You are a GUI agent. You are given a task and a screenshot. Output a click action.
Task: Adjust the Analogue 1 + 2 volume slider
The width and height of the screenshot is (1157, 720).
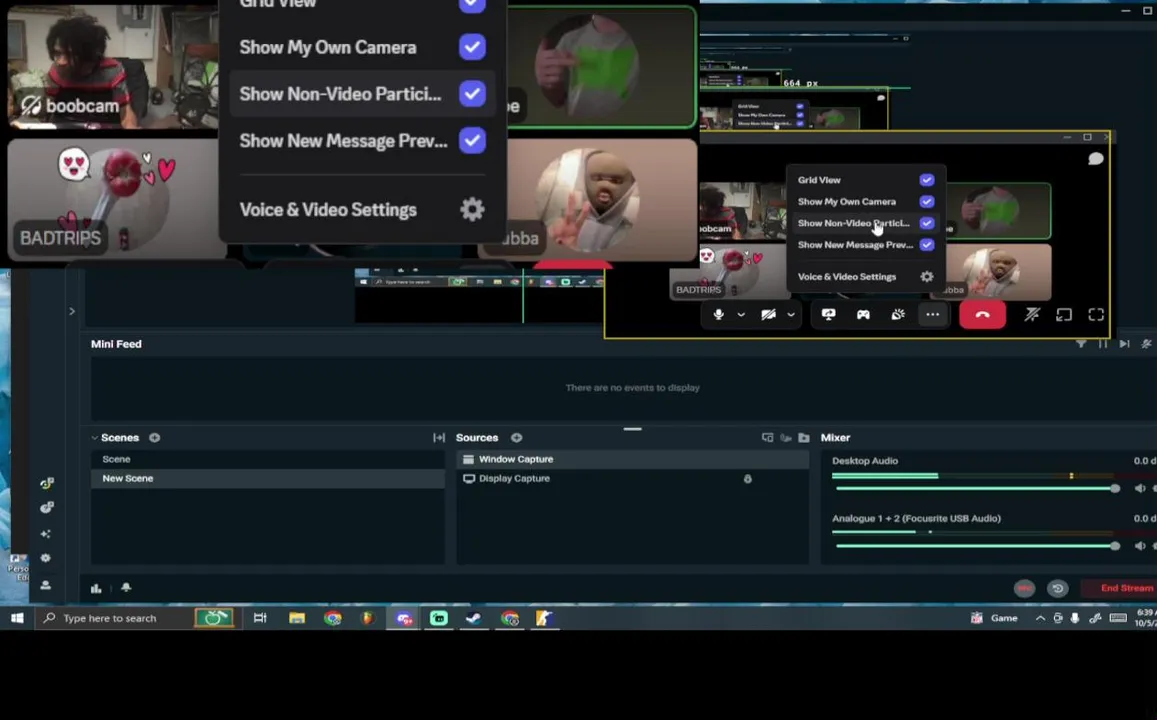(976, 546)
